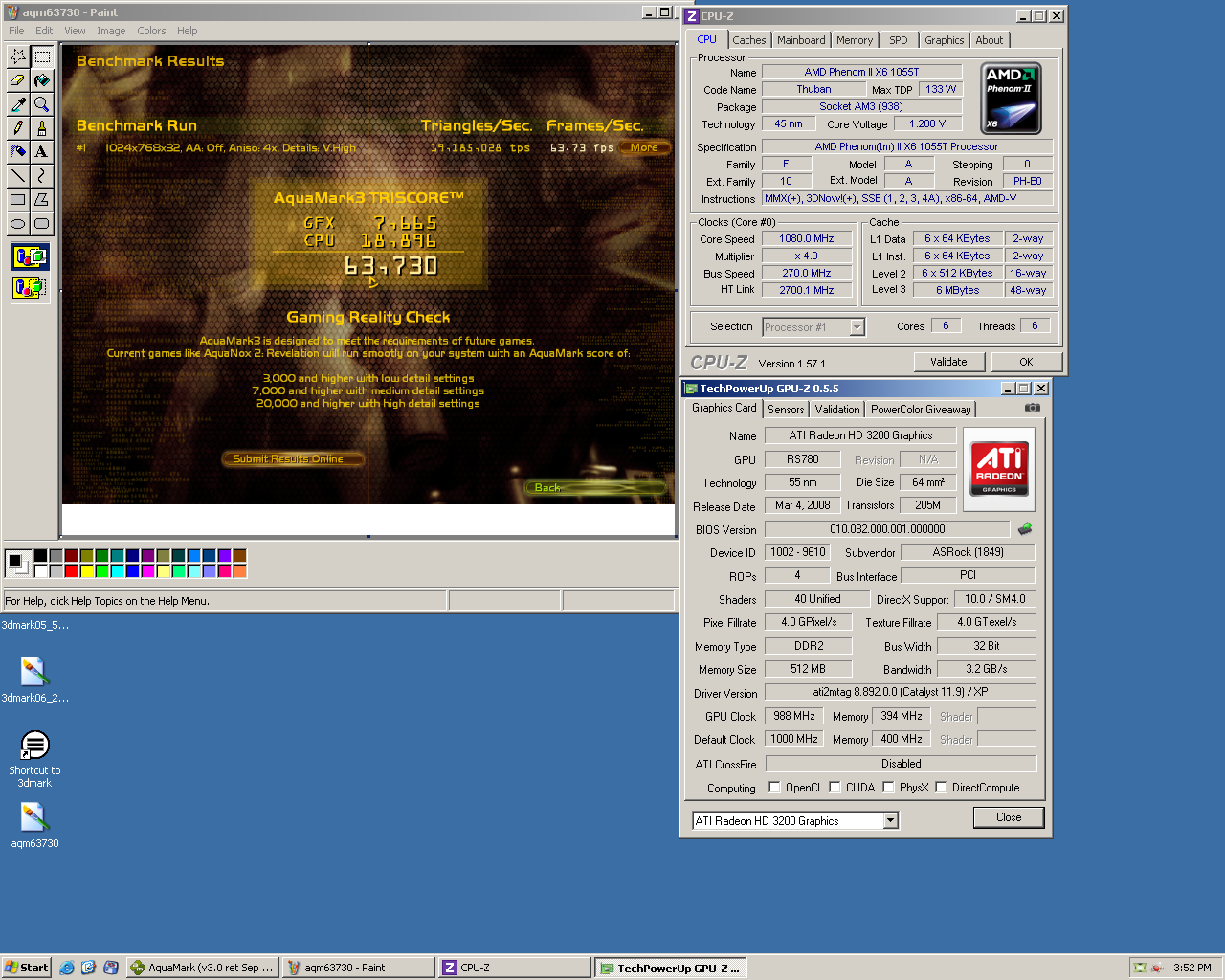This screenshot has width=1225, height=980.
Task: Choose the Eraser tool in Paint
Action: (x=18, y=80)
